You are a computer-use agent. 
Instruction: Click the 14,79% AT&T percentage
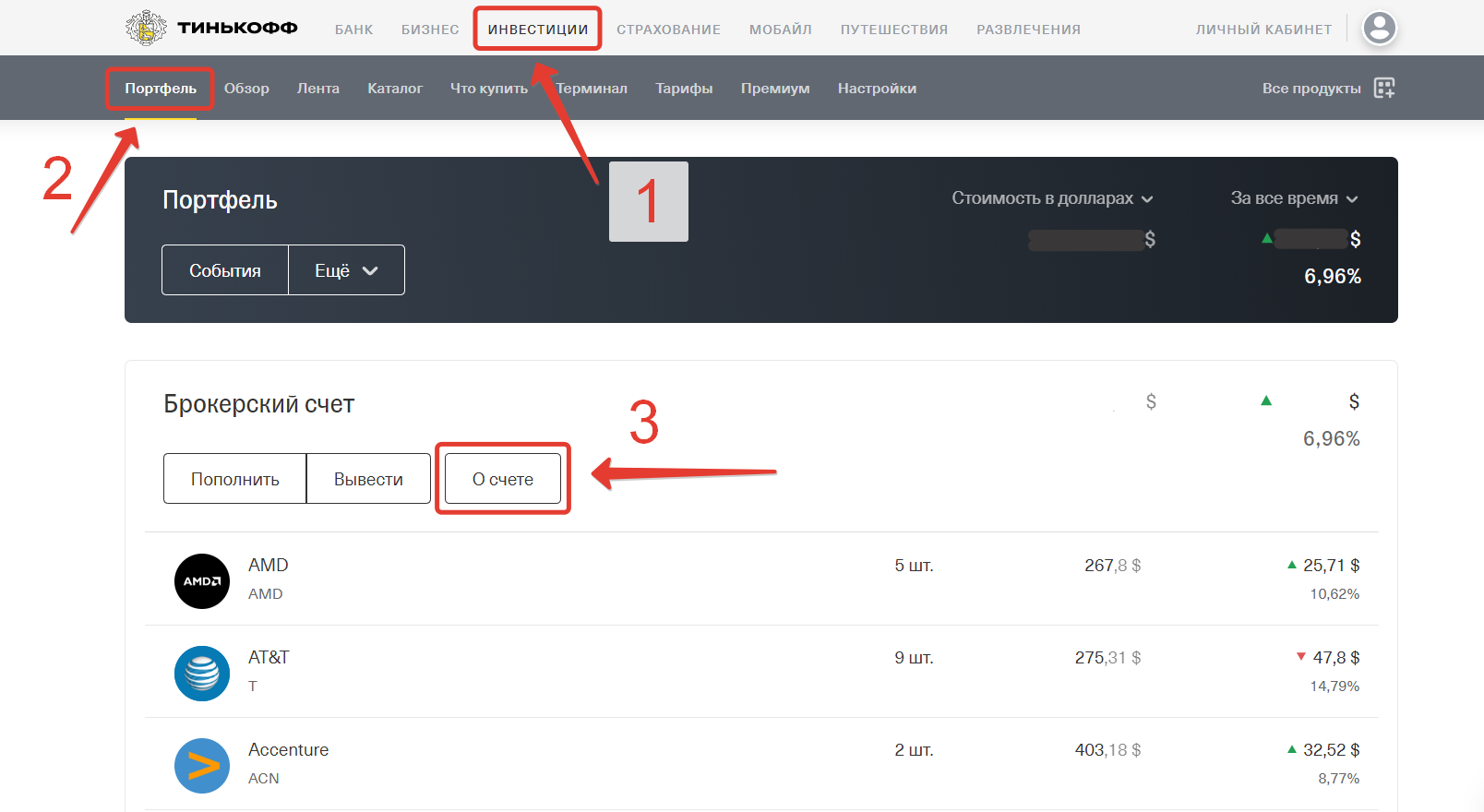(1334, 687)
